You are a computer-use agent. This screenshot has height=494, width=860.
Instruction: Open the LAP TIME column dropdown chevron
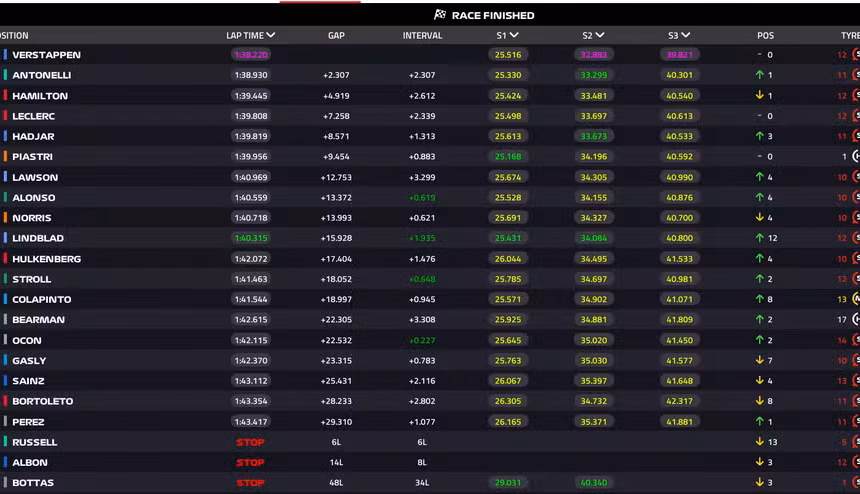coord(270,35)
